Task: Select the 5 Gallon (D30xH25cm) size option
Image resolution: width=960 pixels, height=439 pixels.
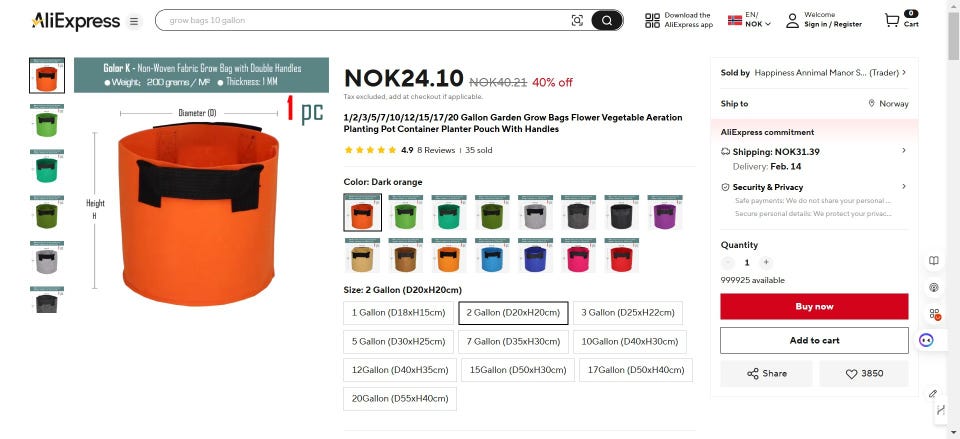Action: coord(399,342)
